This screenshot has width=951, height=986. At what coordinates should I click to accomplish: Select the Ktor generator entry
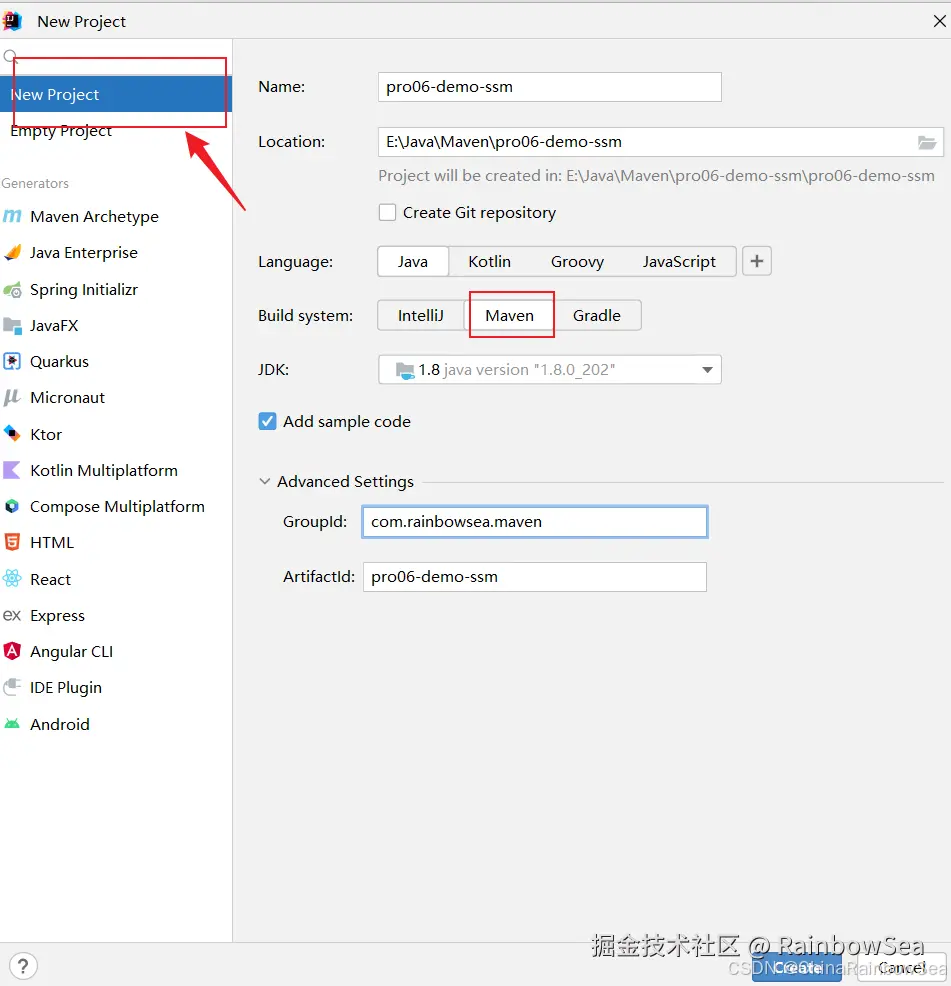(x=116, y=434)
